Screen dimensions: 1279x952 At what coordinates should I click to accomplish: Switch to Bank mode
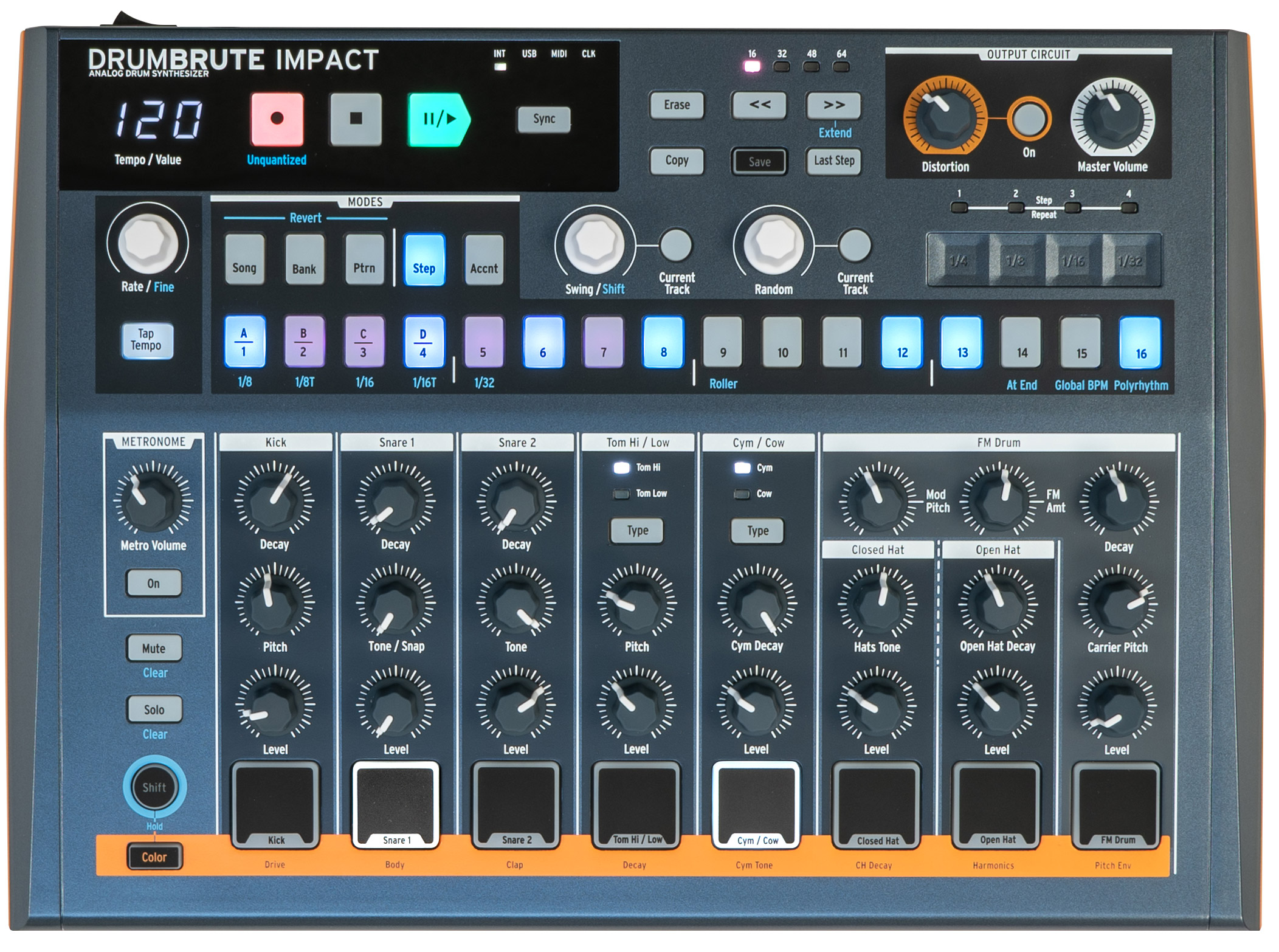[x=305, y=260]
